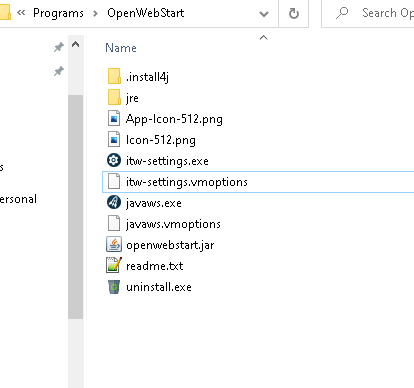Click the uninstall.exe trash bin icon
The image size is (414, 388).
coord(114,287)
